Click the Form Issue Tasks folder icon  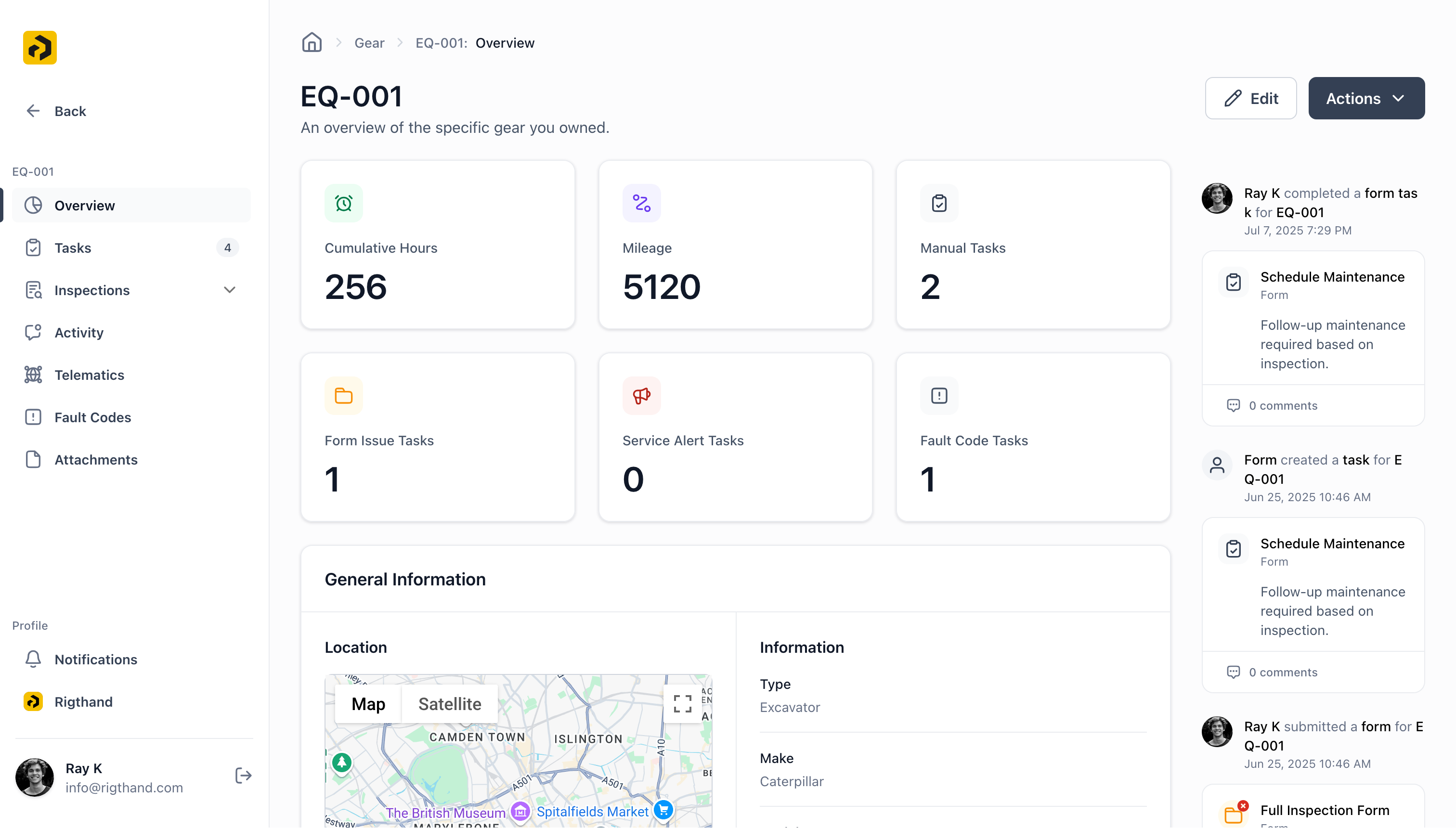tap(343, 396)
